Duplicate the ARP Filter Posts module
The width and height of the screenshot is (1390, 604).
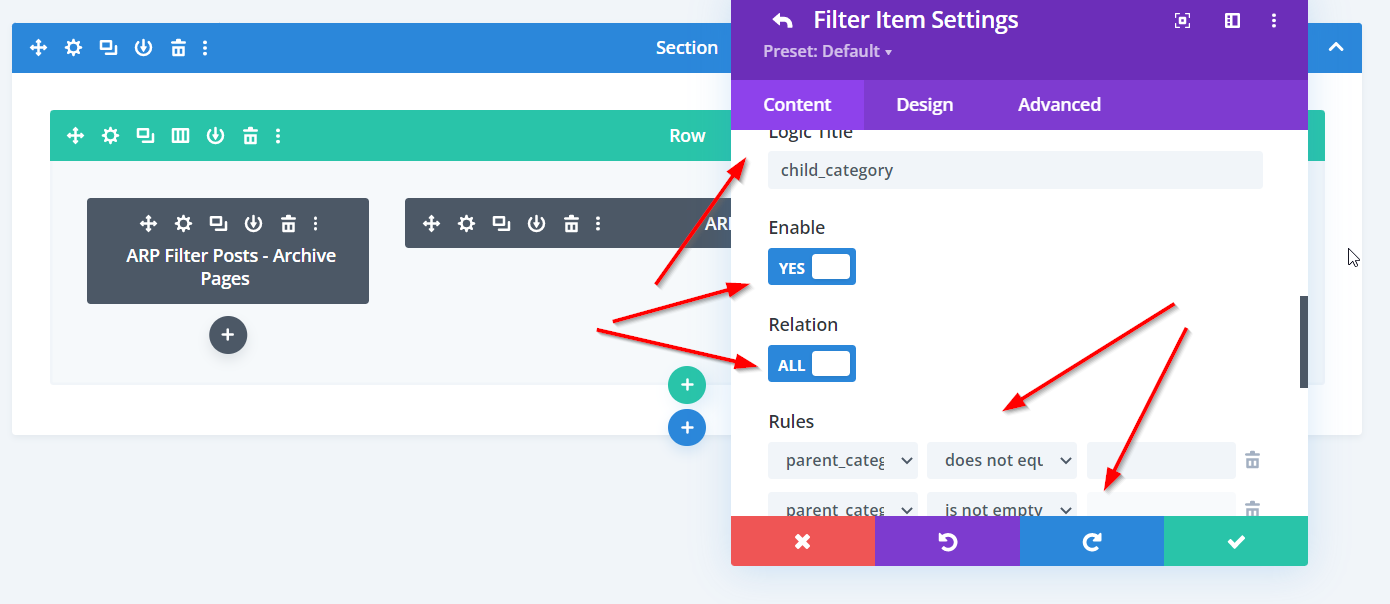click(218, 223)
